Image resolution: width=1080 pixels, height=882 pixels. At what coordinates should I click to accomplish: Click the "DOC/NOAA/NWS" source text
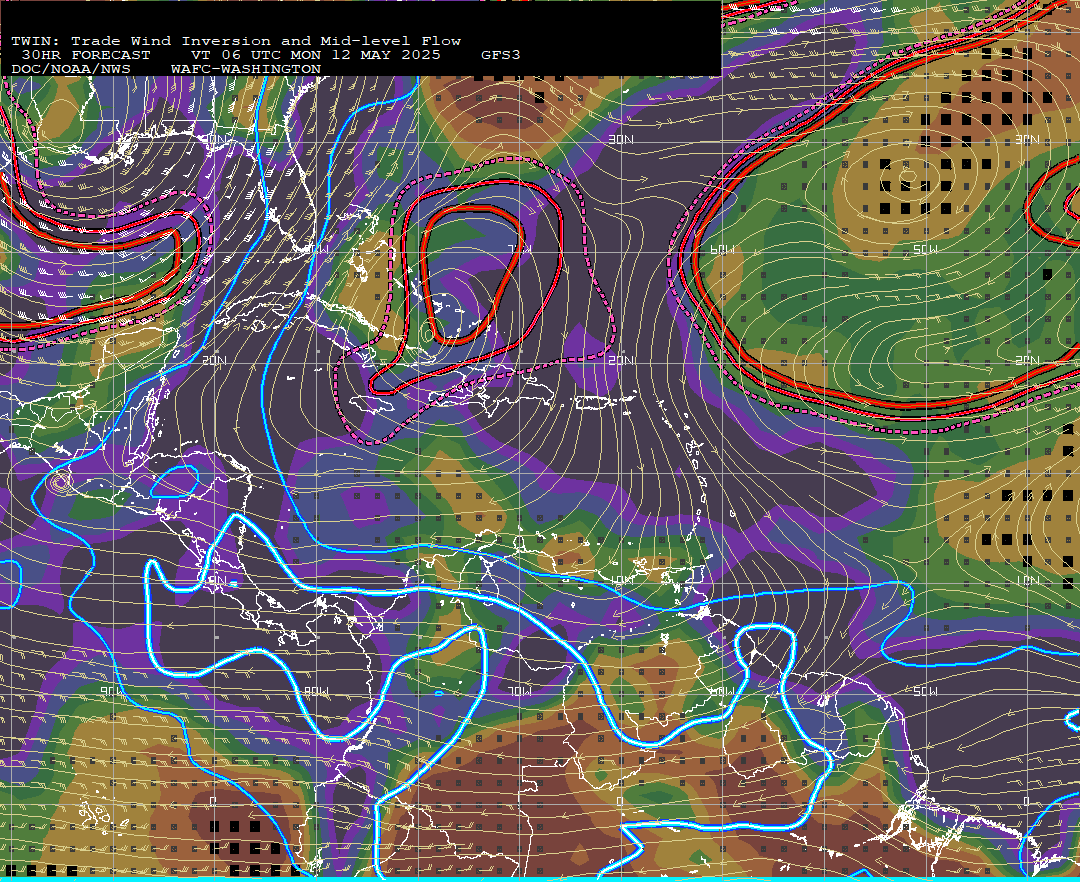[70, 70]
